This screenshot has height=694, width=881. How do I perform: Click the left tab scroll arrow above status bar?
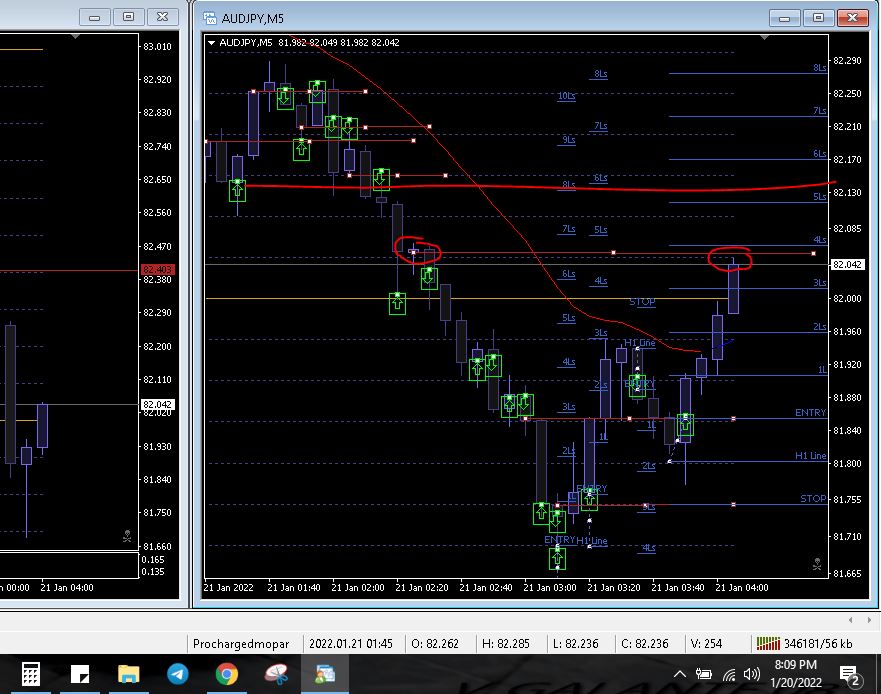click(x=851, y=620)
